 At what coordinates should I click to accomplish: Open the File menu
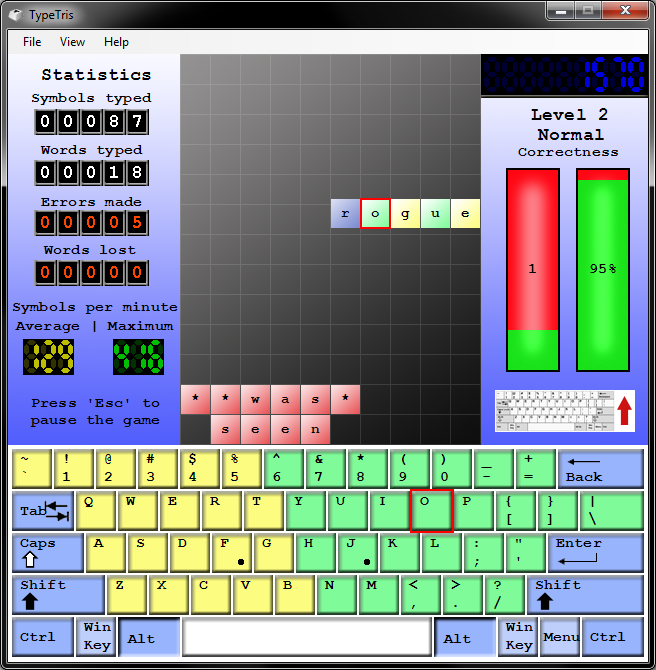(x=32, y=42)
